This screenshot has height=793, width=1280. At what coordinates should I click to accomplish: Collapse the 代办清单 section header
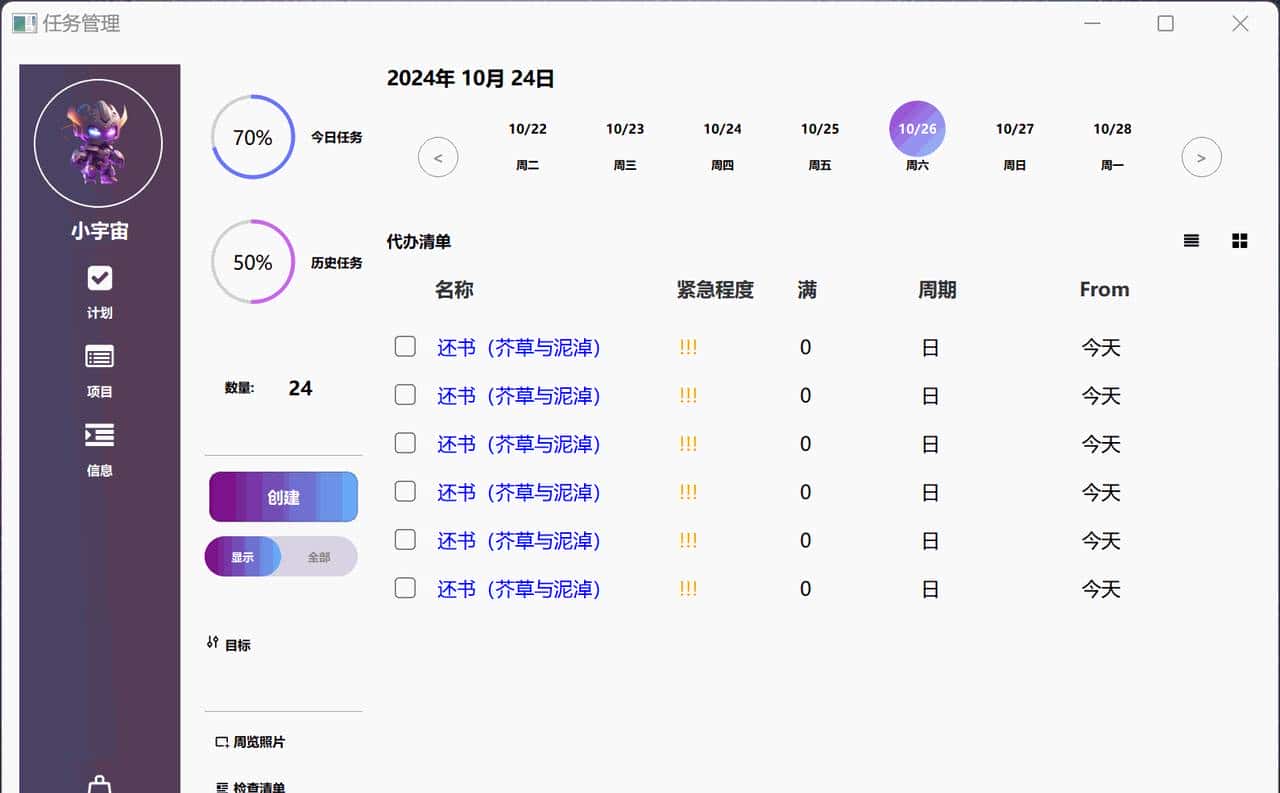[x=418, y=241]
